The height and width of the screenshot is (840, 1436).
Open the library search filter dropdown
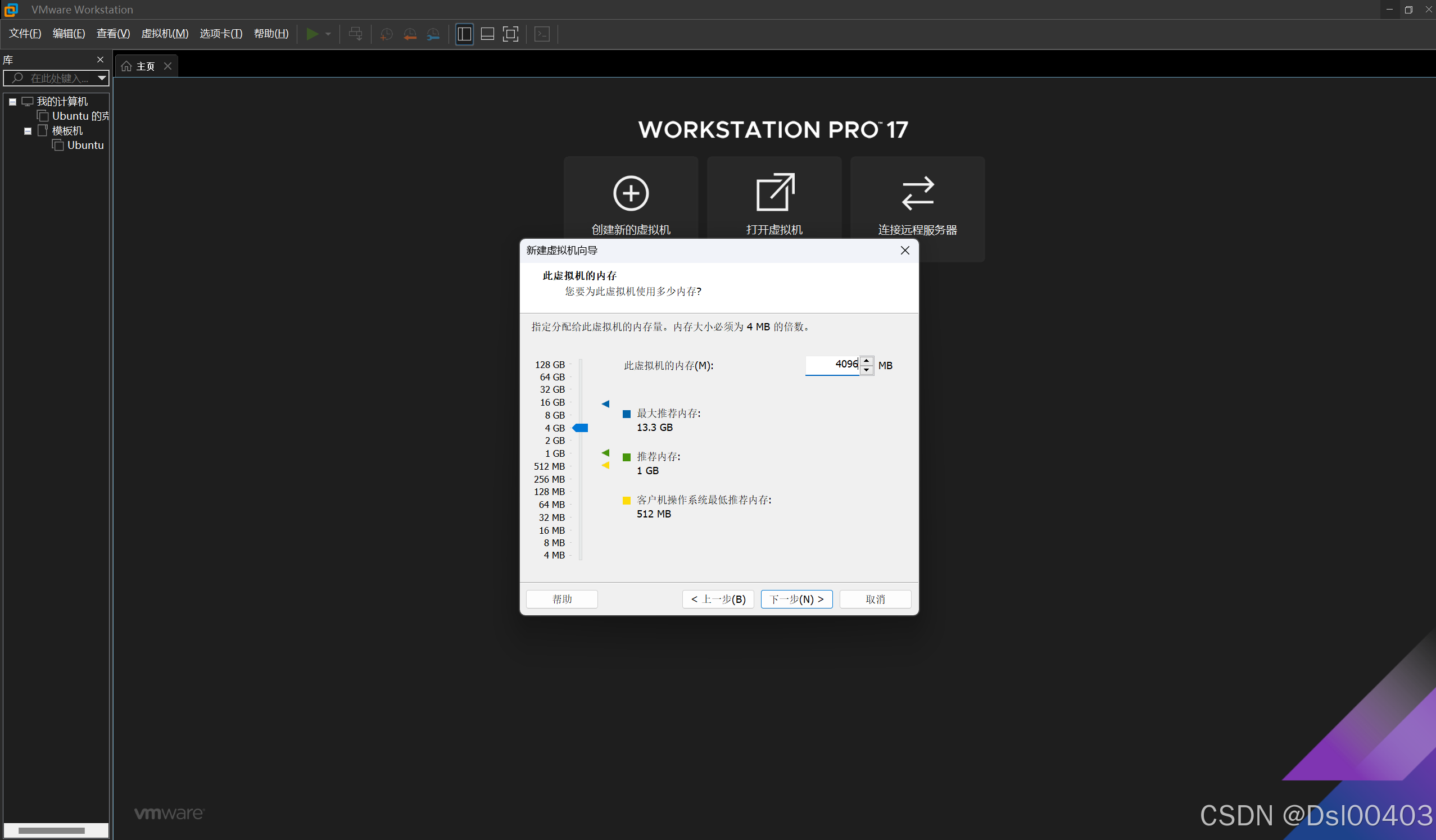click(x=101, y=78)
